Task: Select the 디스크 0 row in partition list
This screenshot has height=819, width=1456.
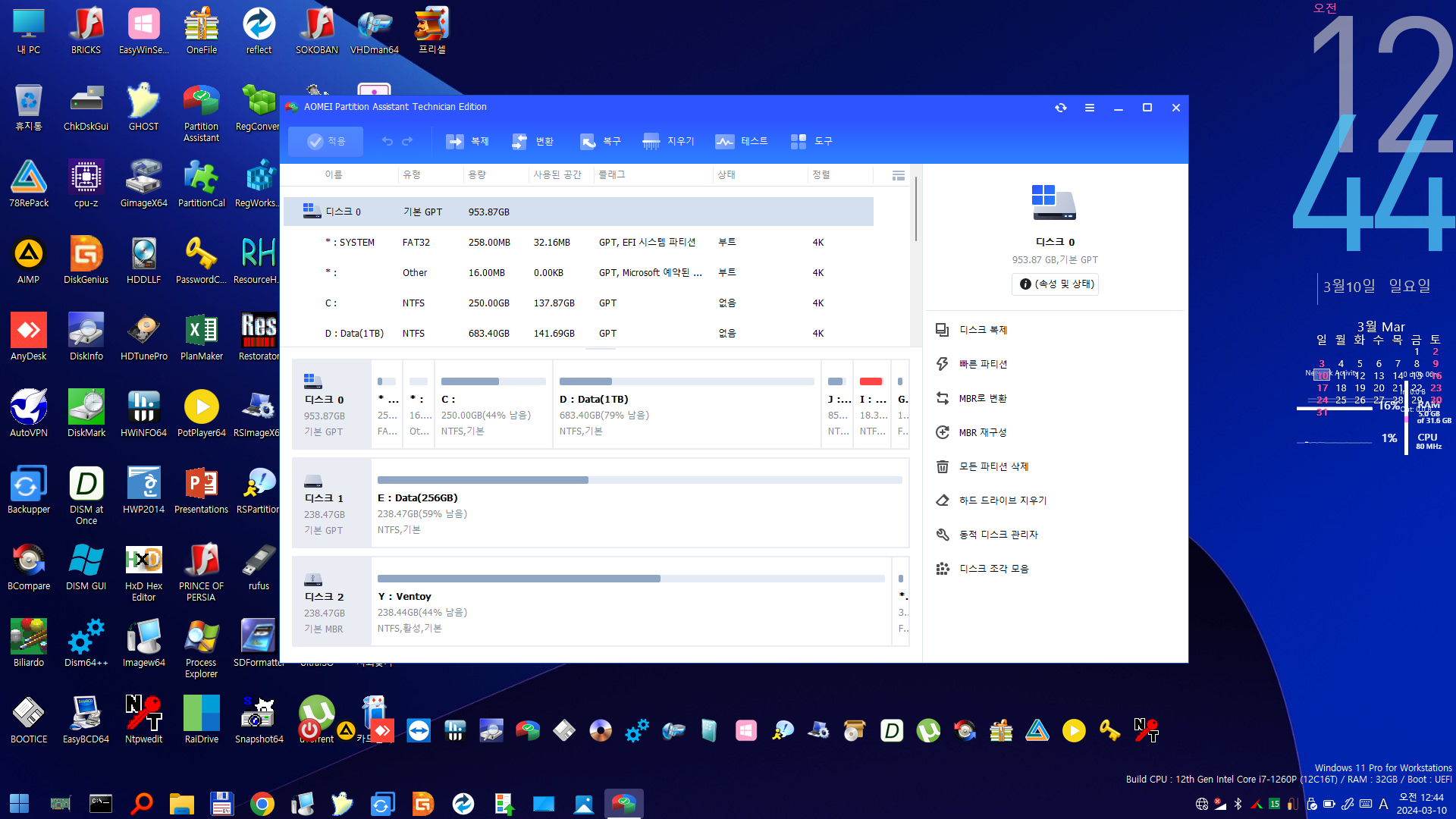Action: pos(579,212)
